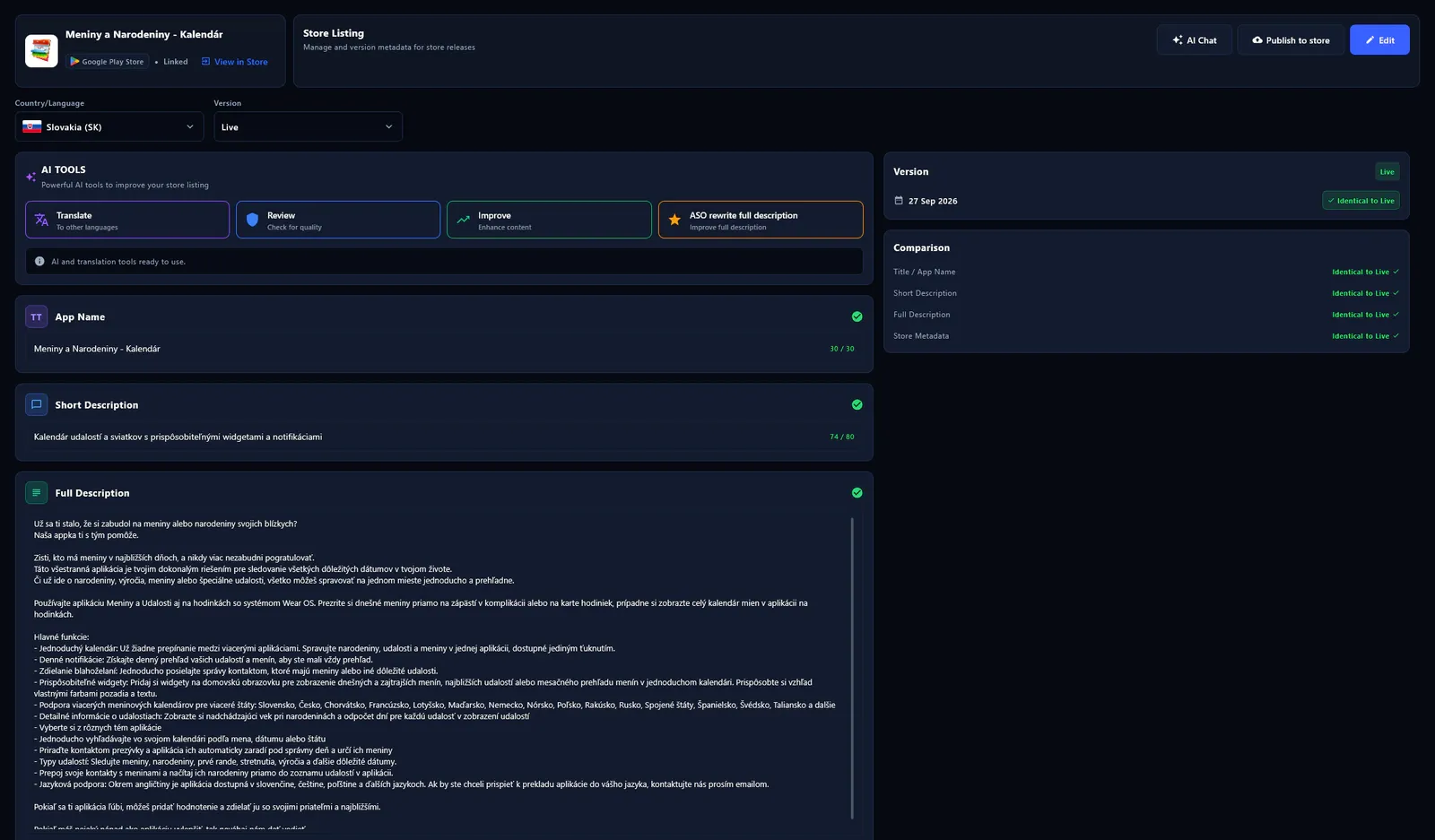Click Short Description green check status icon
This screenshot has height=840, width=1435.
pyautogui.click(x=857, y=404)
